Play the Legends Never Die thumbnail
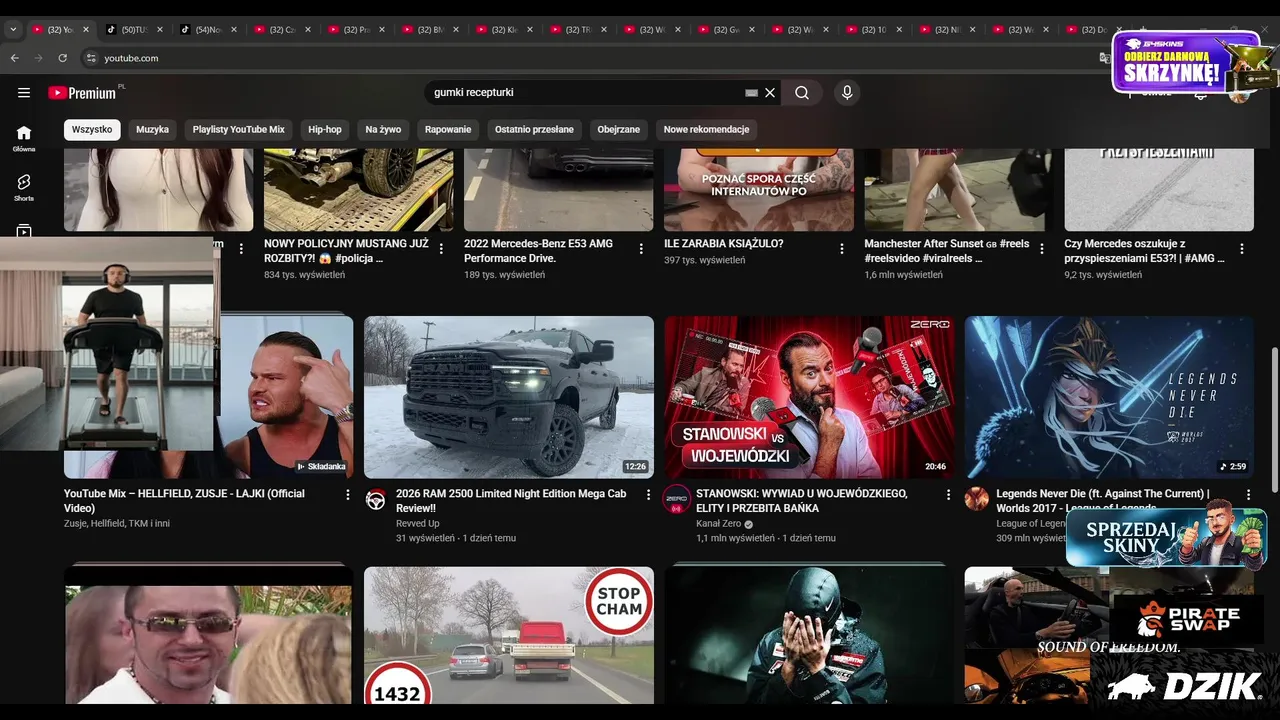The height and width of the screenshot is (720, 1280). pos(1109,397)
